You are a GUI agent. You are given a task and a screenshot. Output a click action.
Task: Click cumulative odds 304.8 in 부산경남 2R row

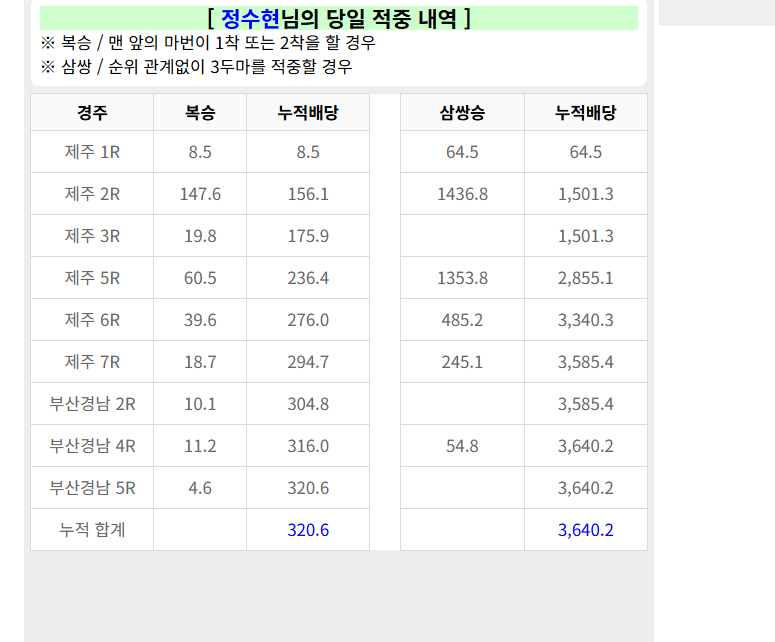click(x=308, y=404)
